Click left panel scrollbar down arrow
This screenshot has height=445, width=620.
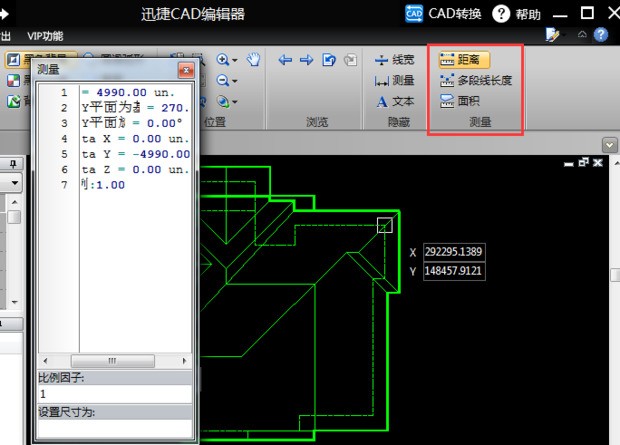tap(15, 302)
